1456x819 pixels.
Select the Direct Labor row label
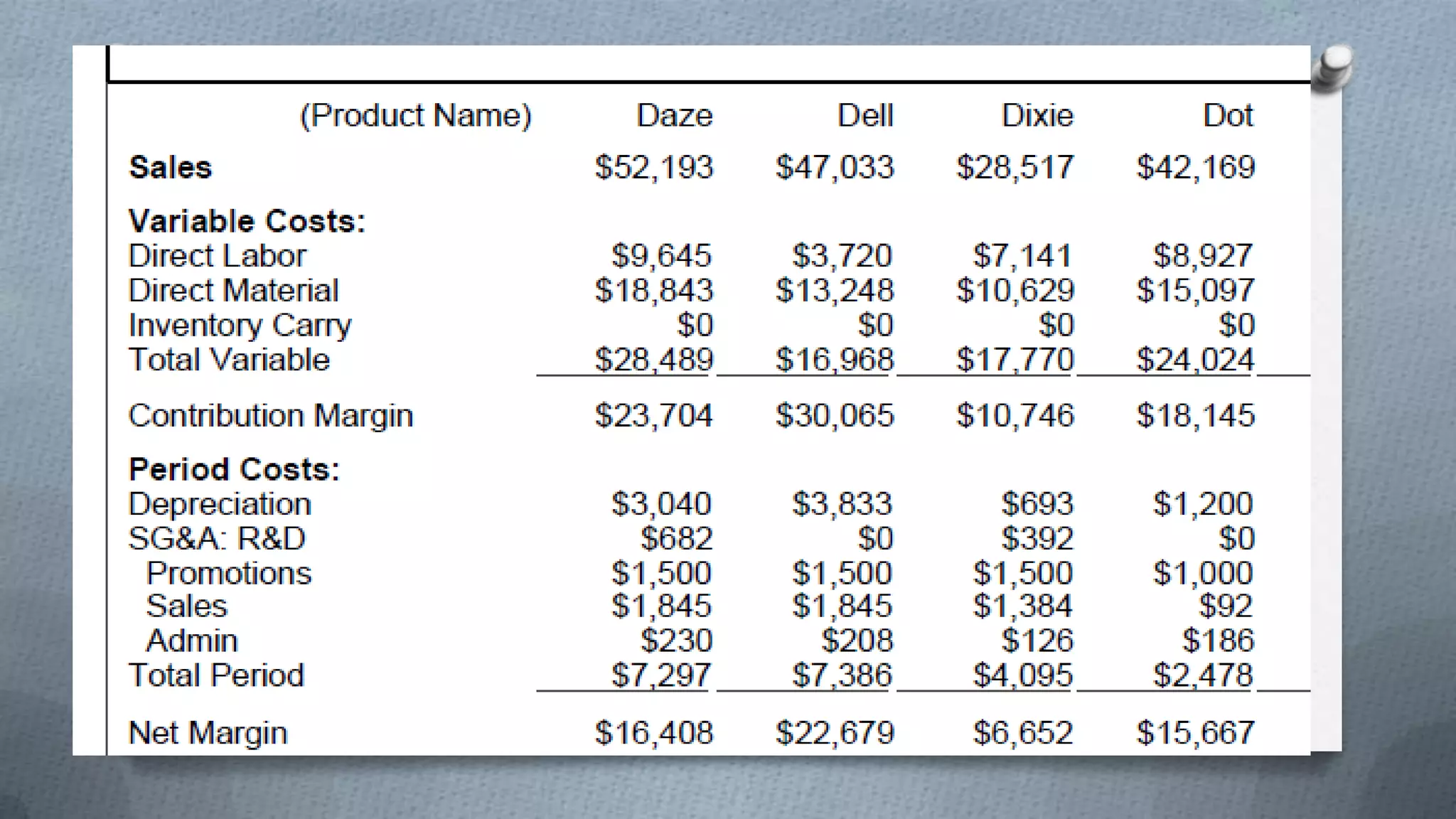point(217,256)
